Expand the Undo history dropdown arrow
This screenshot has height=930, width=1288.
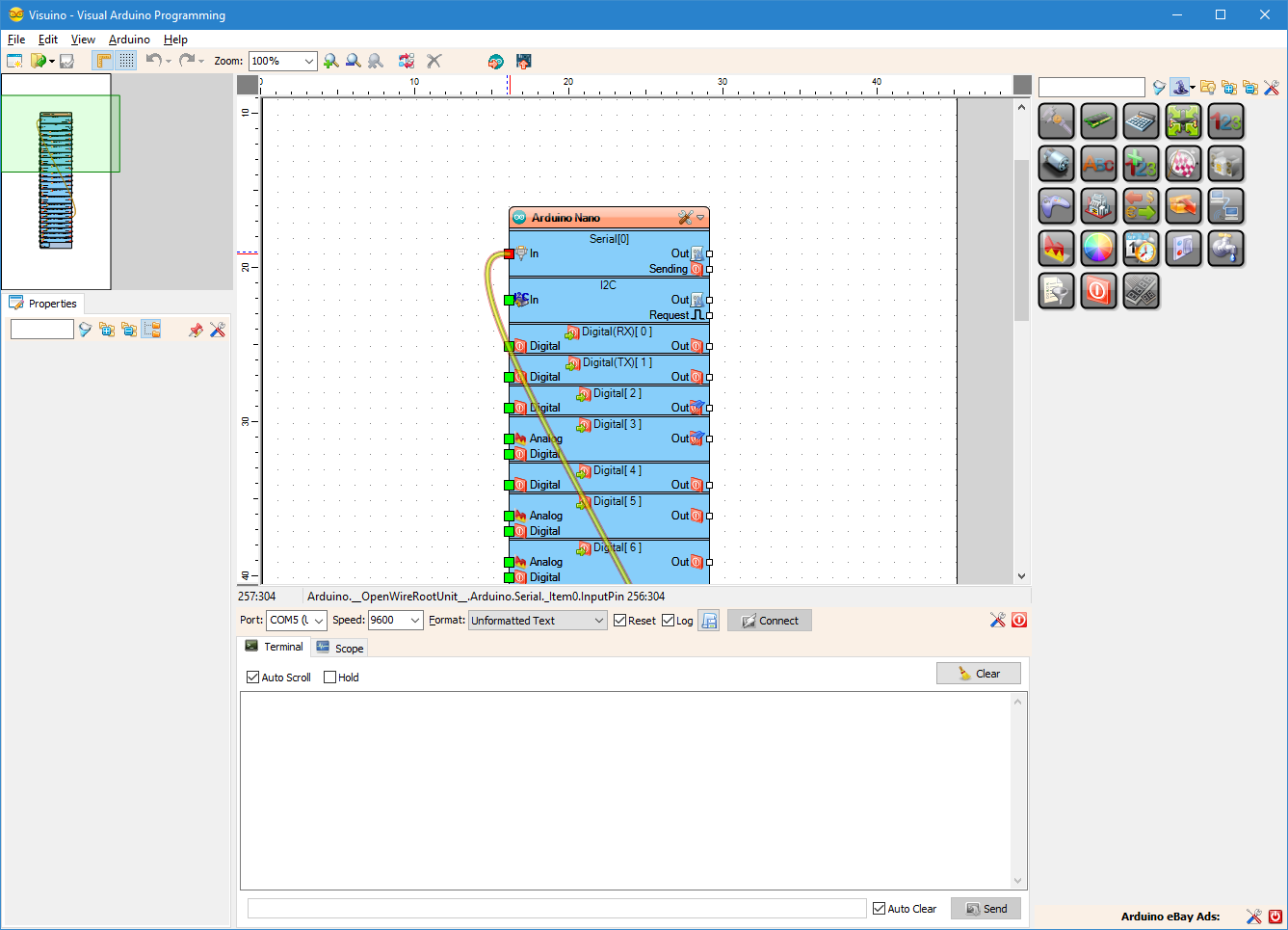(169, 62)
